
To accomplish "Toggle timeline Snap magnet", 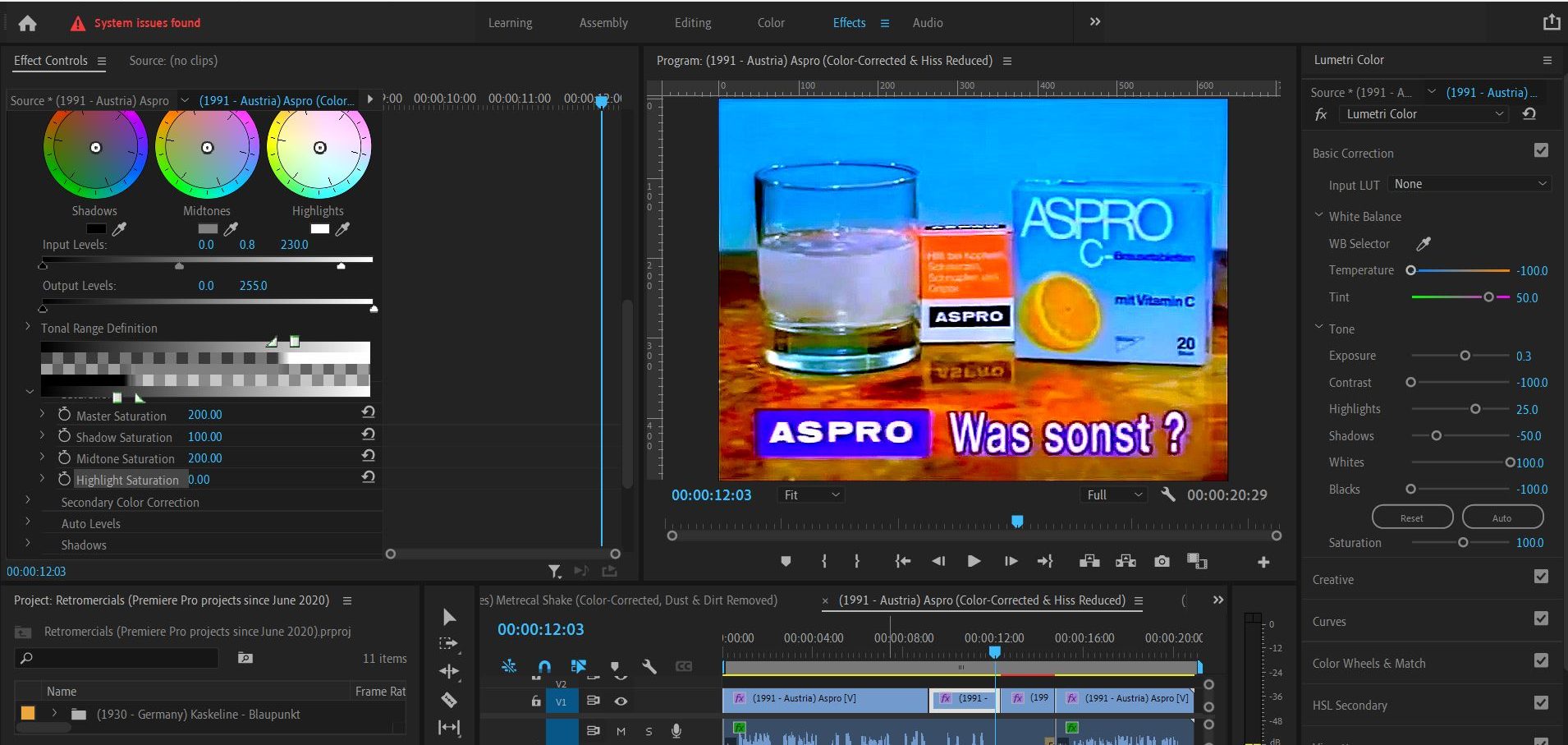I will tap(544, 666).
